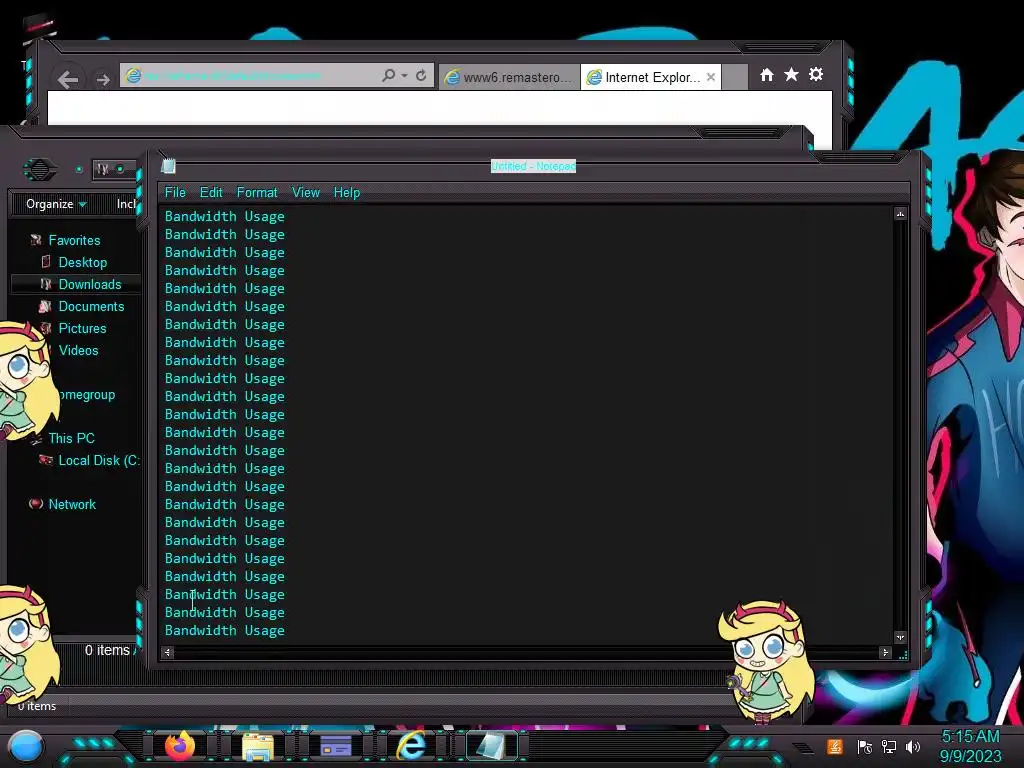Image resolution: width=1024 pixels, height=768 pixels.
Task: Open Favorites star in Internet Explorer
Action: click(x=791, y=74)
